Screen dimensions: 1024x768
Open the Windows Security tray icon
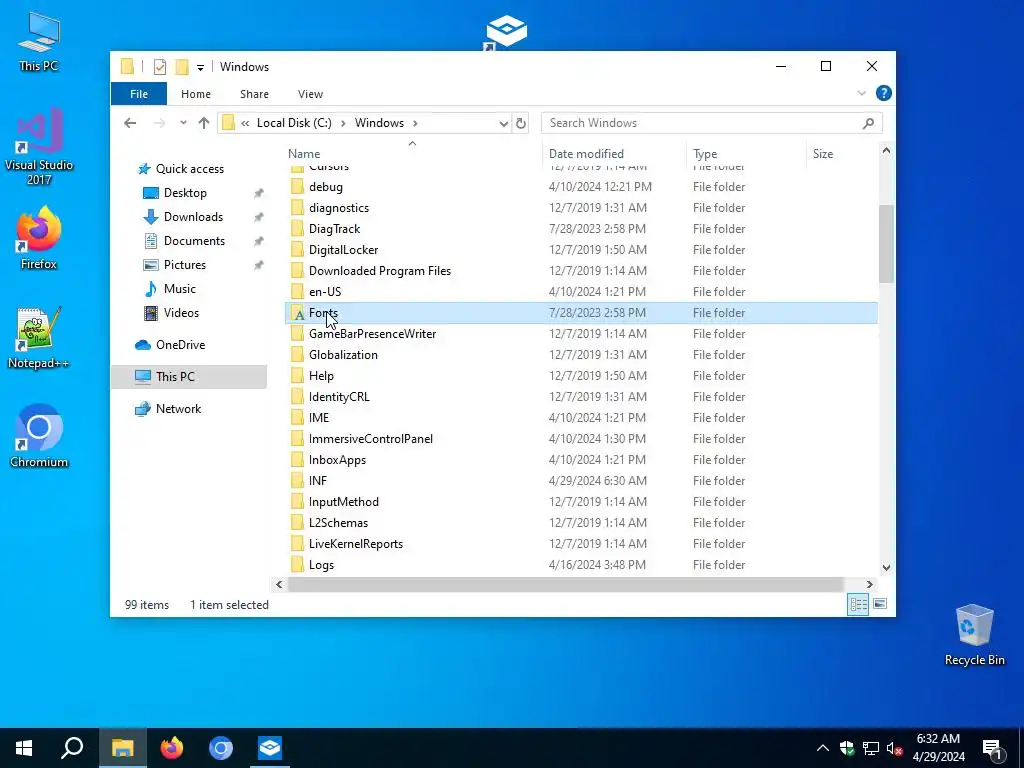(x=847, y=748)
